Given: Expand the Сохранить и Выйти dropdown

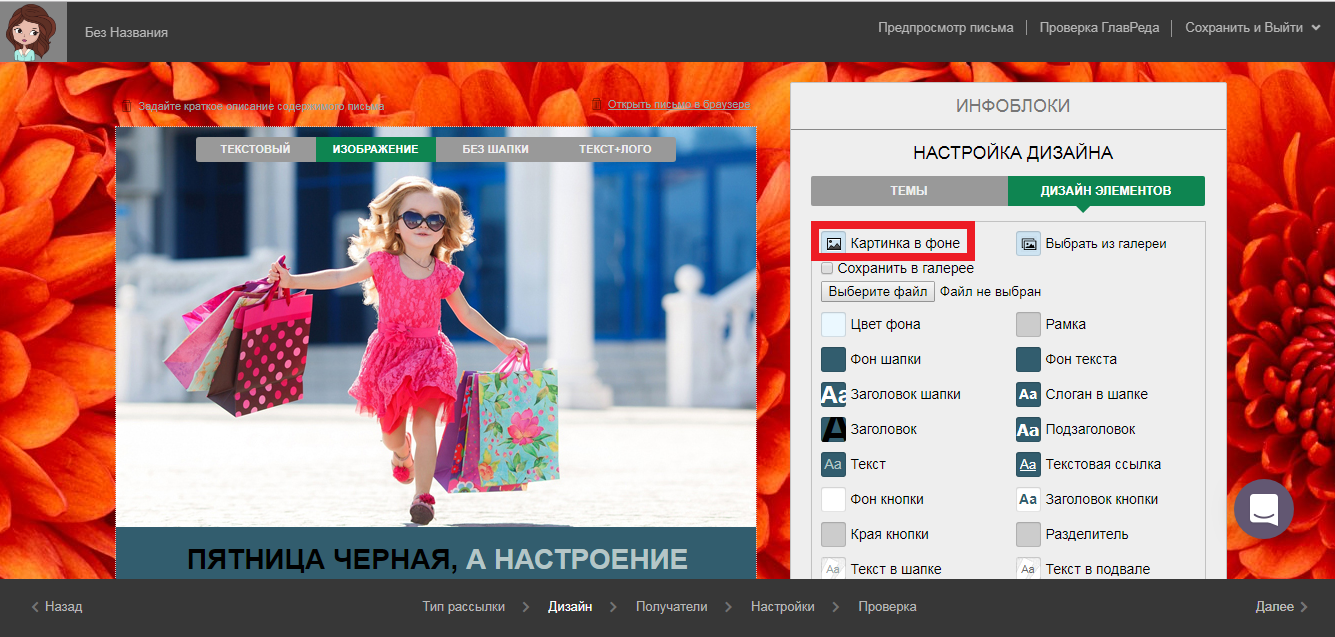Looking at the screenshot, I should click(x=1252, y=28).
